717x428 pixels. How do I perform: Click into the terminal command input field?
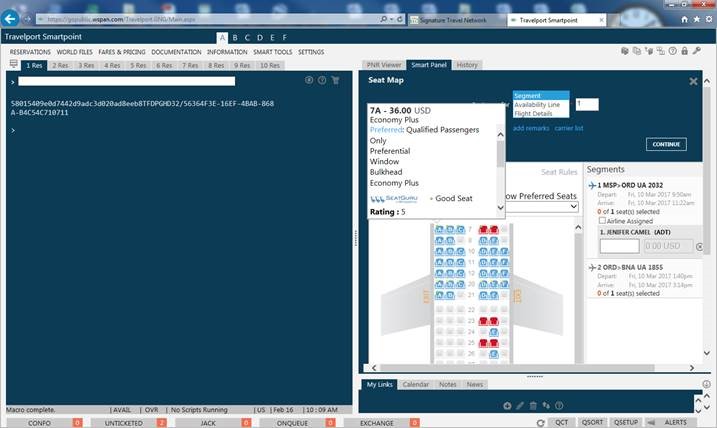pyautogui.click(x=127, y=81)
